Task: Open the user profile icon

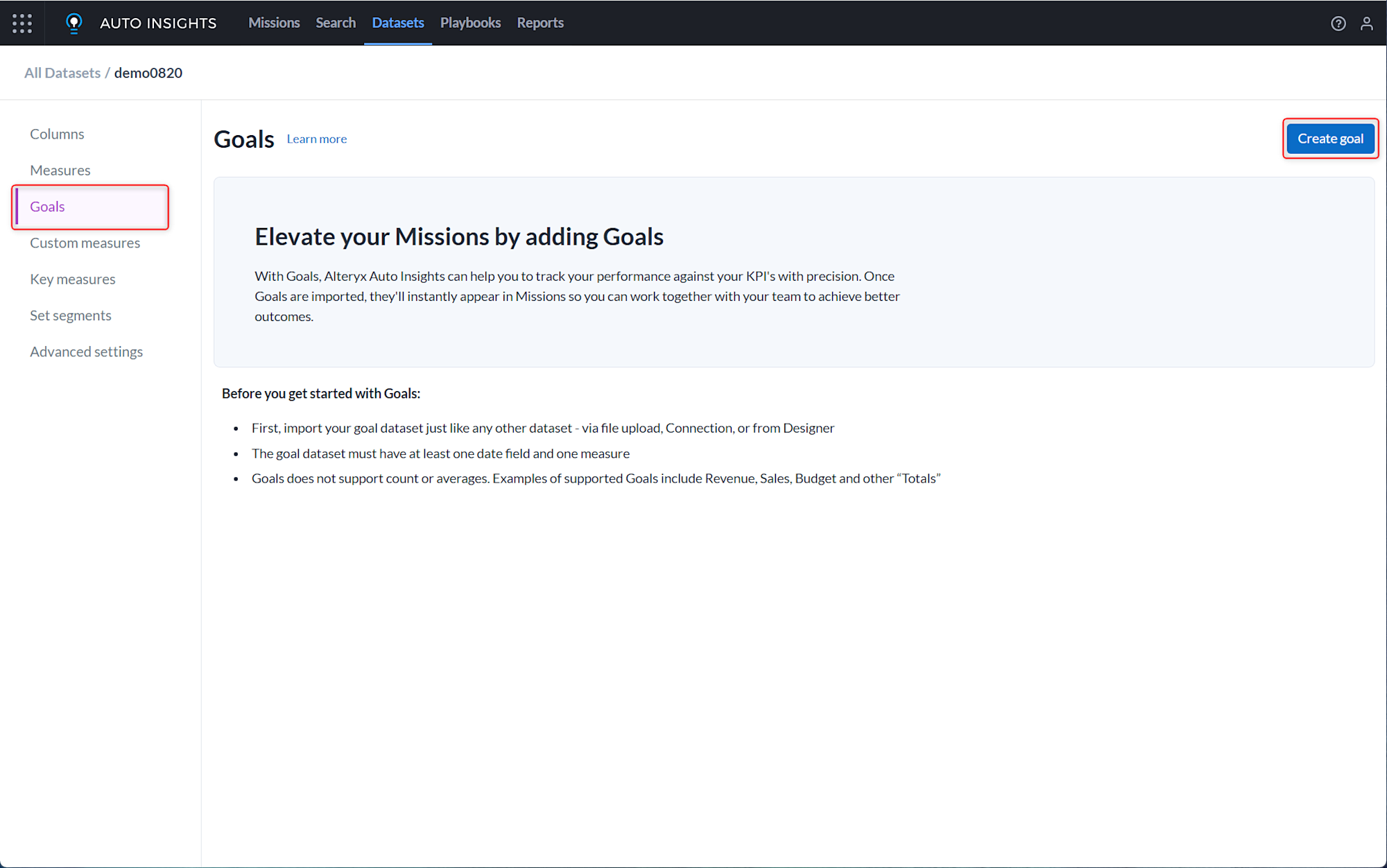Action: pos(1366,24)
